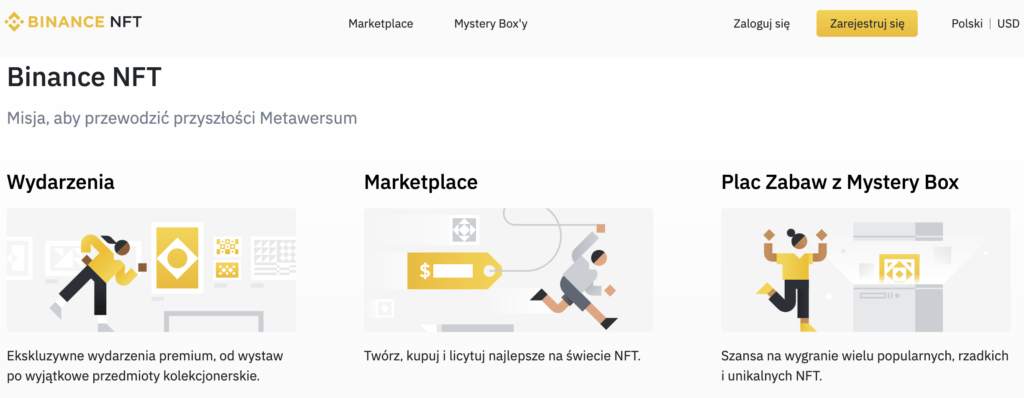The height and width of the screenshot is (398, 1024).
Task: Select Plac Zabaw z Mystery Box heading
Action: point(840,182)
